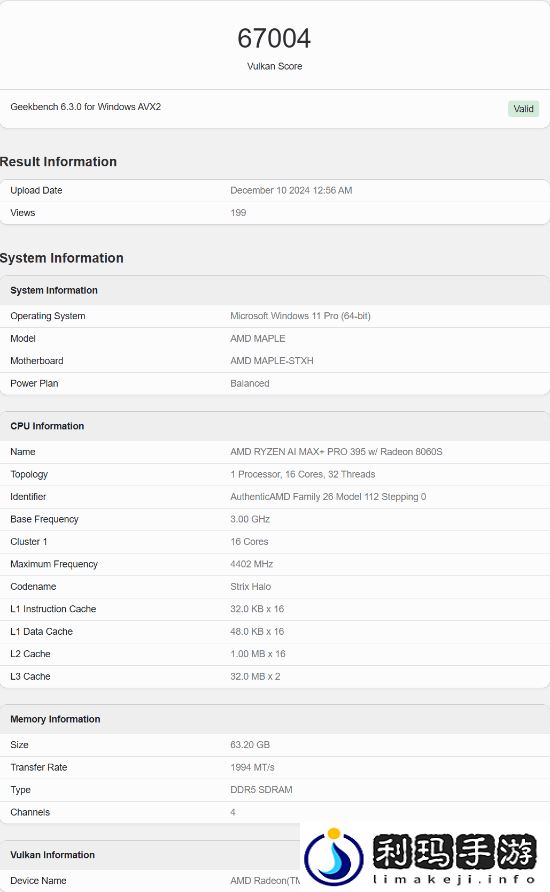The image size is (550, 892).
Task: Click the 'Vulkan Score' label
Action: 275,66
